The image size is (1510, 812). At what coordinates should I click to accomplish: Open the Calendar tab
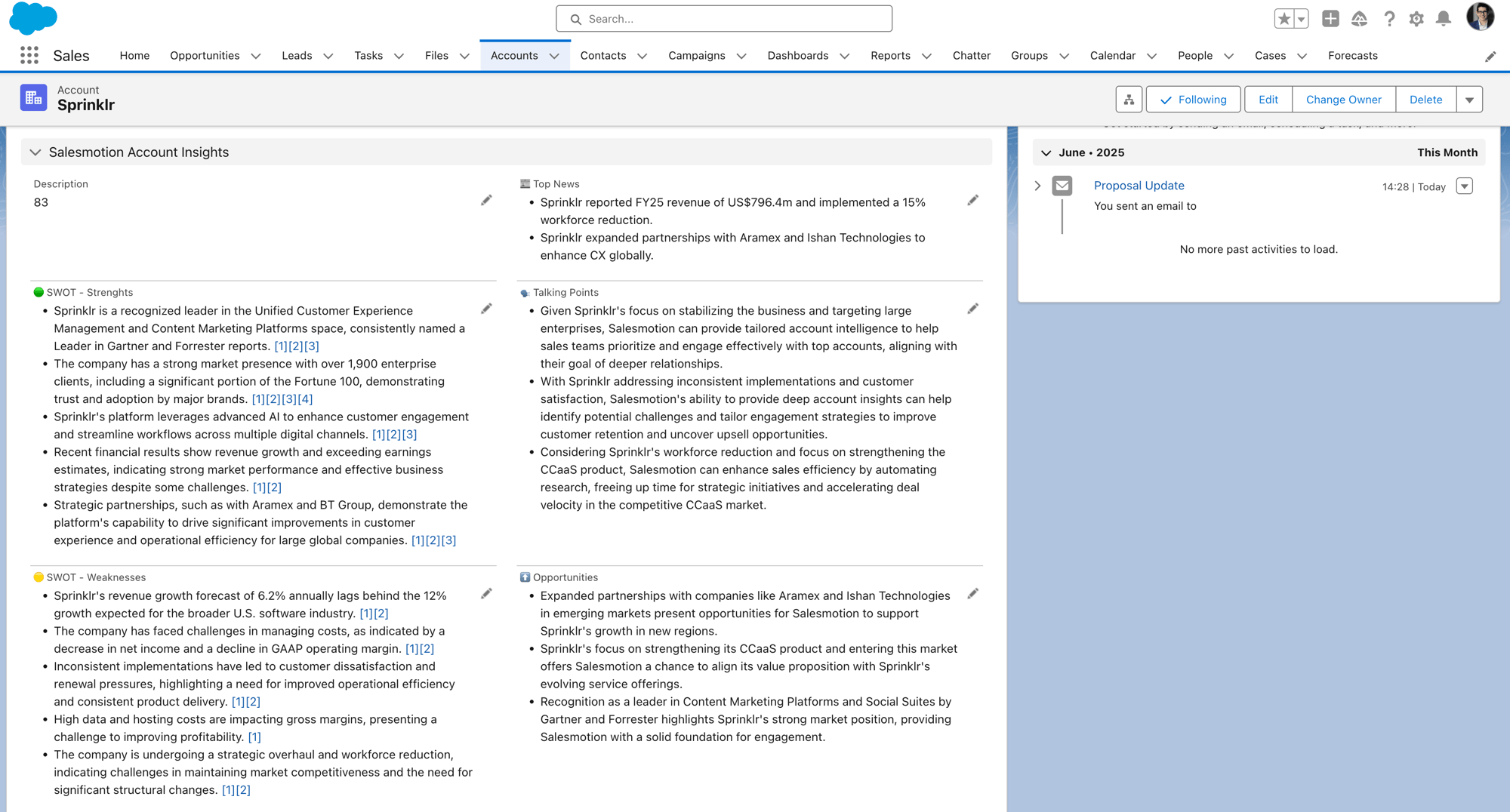(x=1112, y=56)
